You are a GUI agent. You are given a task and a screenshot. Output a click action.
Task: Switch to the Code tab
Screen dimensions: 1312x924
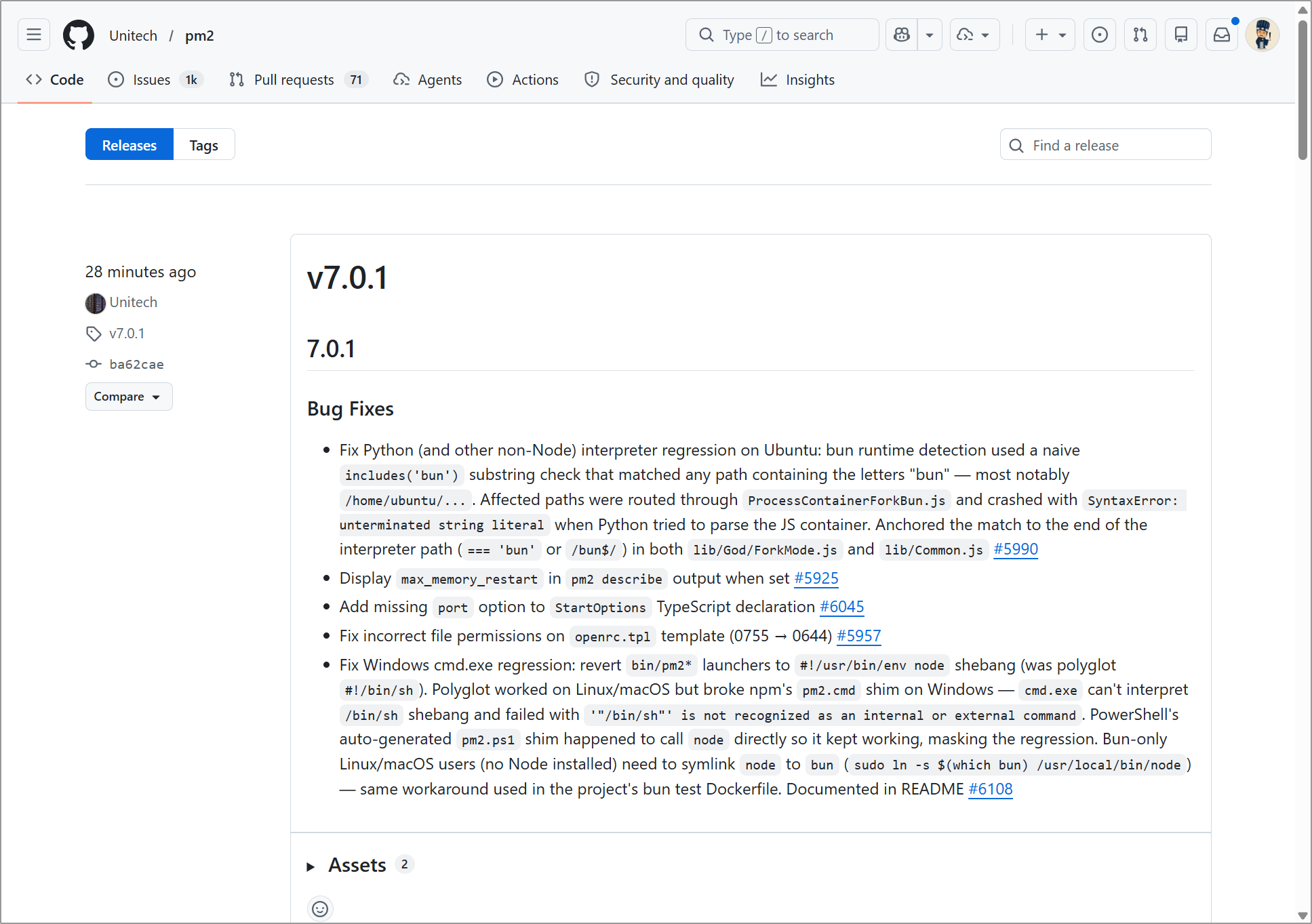55,80
